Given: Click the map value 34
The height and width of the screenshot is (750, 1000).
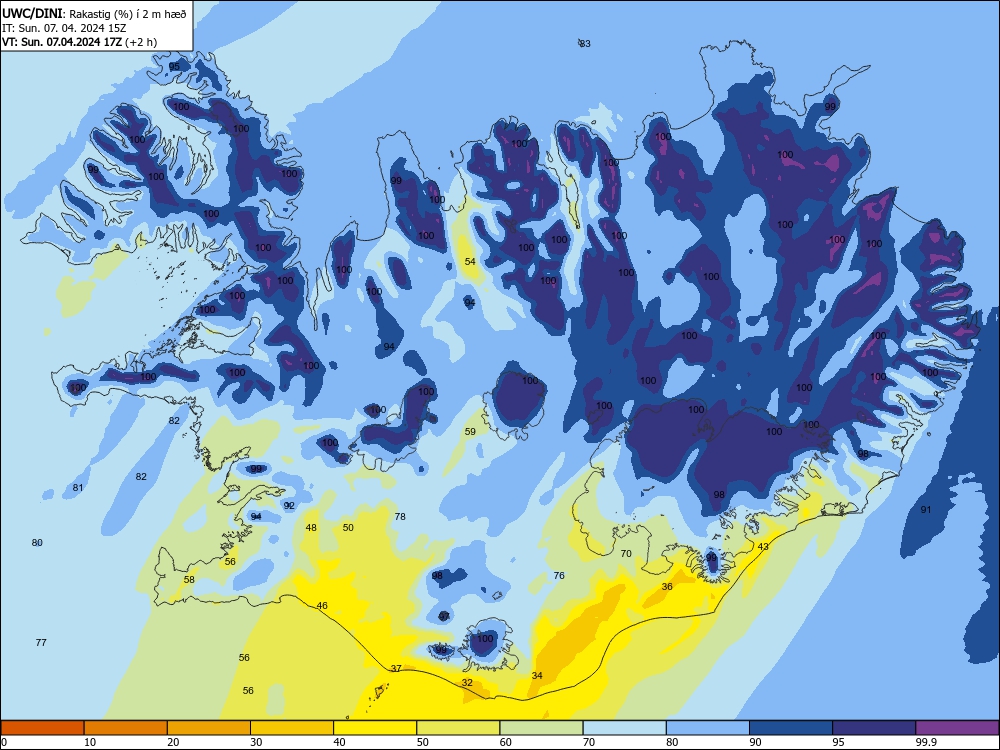Looking at the screenshot, I should (x=537, y=675).
